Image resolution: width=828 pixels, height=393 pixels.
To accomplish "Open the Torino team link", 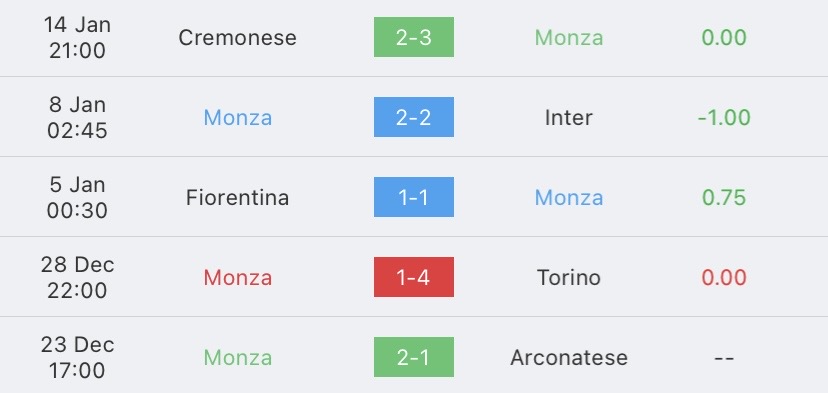I will coord(569,277).
